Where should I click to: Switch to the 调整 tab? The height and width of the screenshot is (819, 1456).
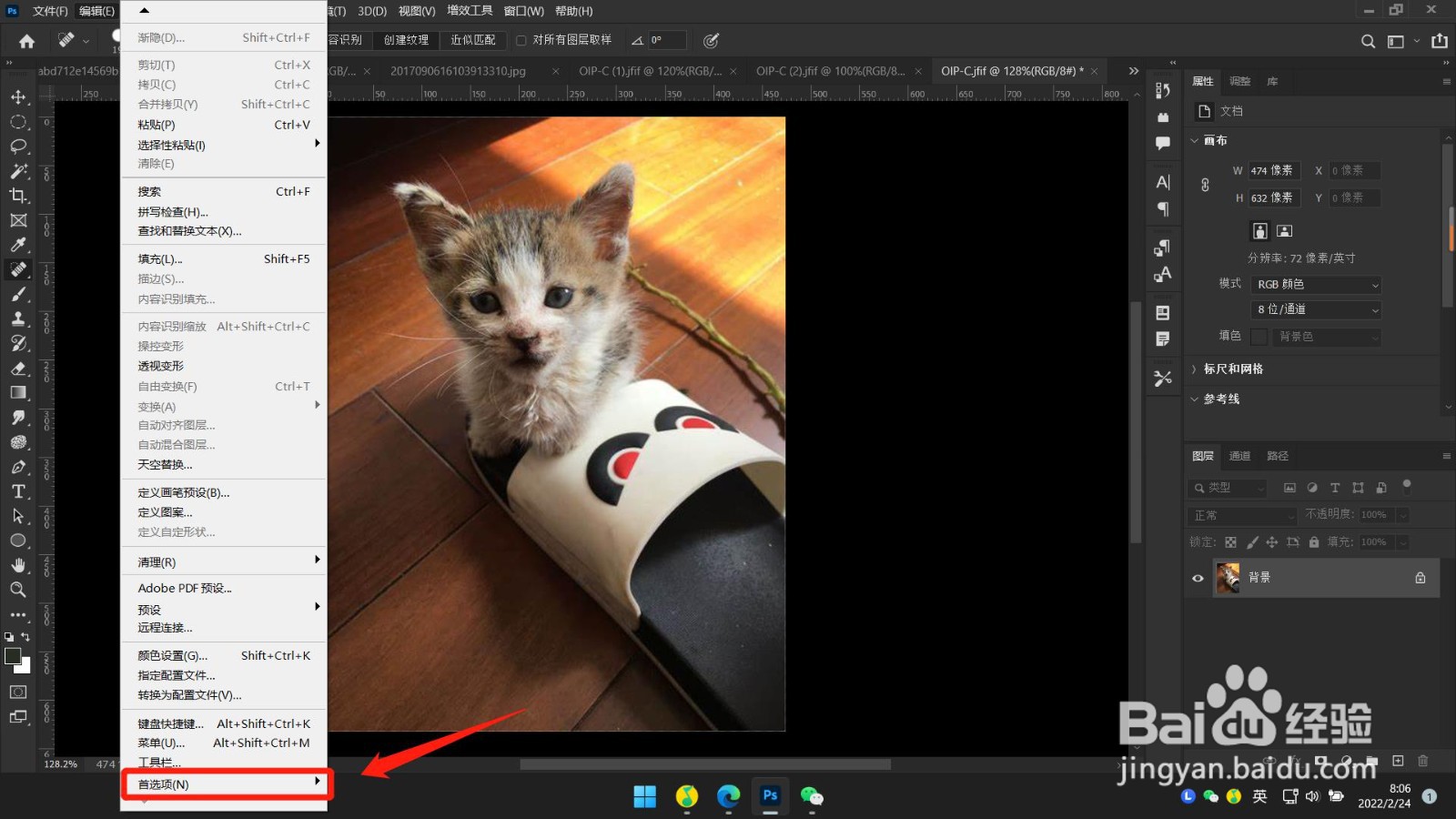point(1239,81)
